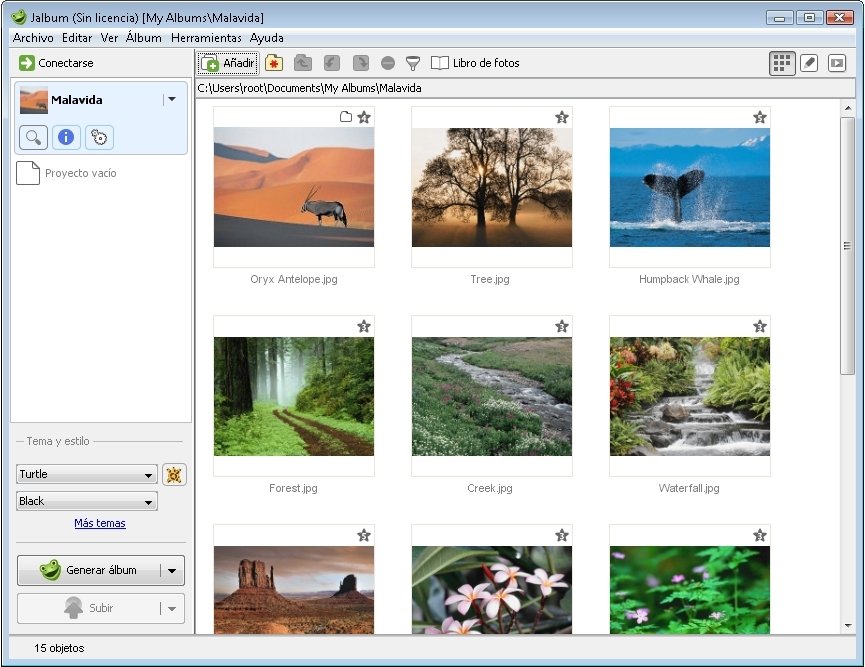This screenshot has width=865, height=667.
Task: Select the desert buttes thumbnail
Action: tap(294, 590)
